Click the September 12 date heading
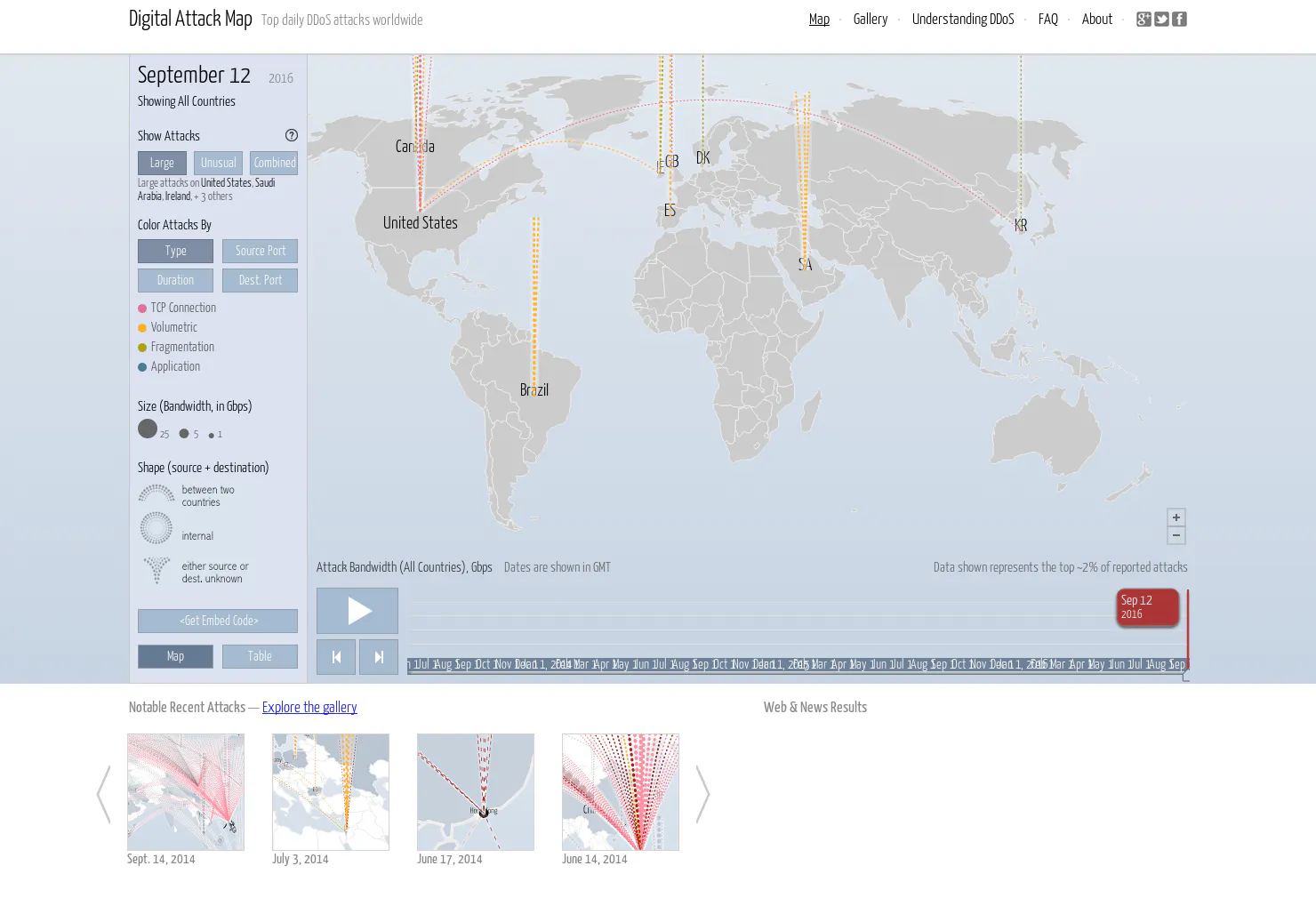This screenshot has height=922, width=1316. 194,76
